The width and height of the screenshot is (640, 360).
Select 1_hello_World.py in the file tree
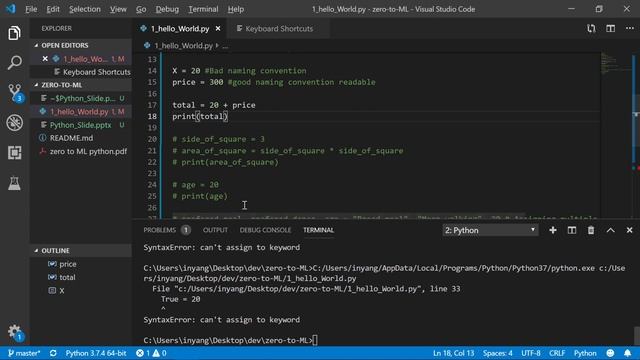point(82,111)
